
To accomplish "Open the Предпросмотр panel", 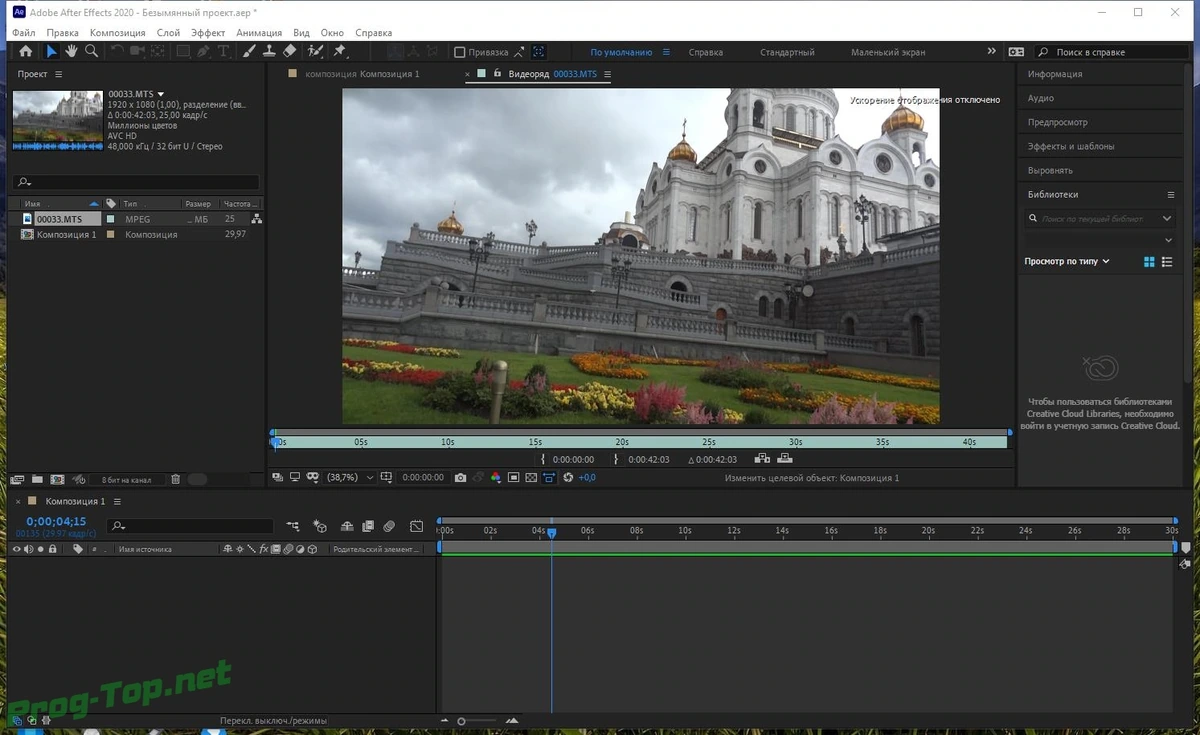I will 1057,122.
